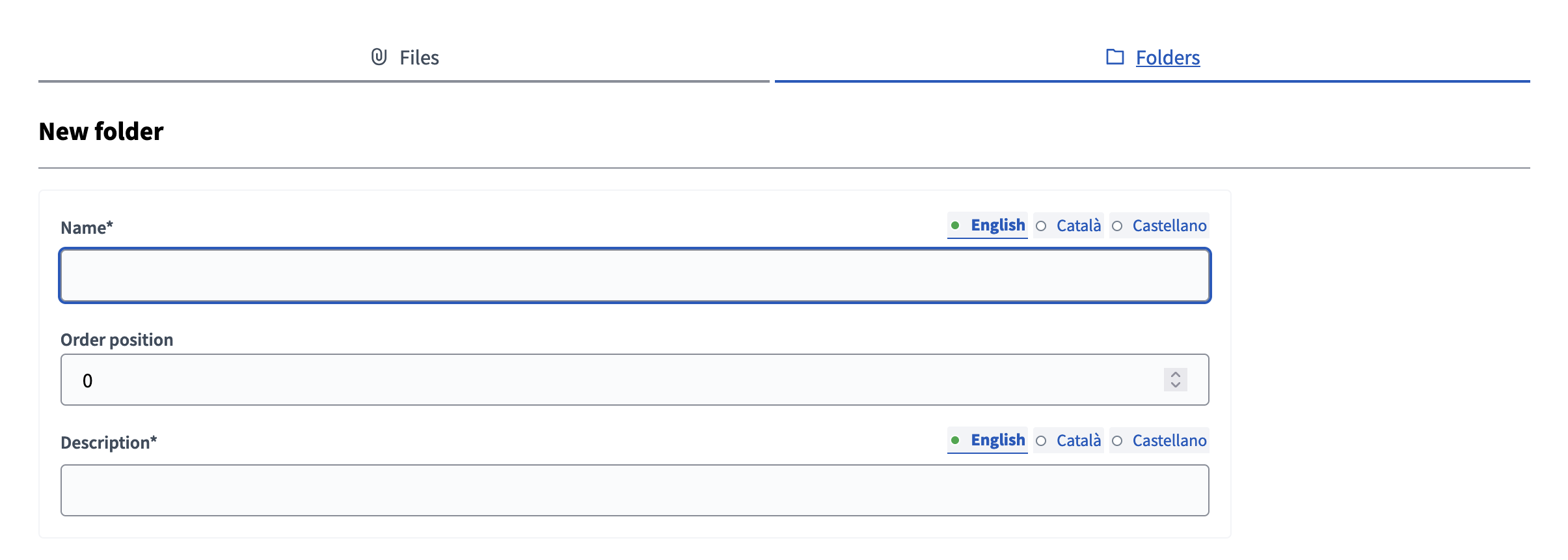The width and height of the screenshot is (1568, 560).
Task: Increase Order position with the up arrow
Action: click(x=1176, y=374)
